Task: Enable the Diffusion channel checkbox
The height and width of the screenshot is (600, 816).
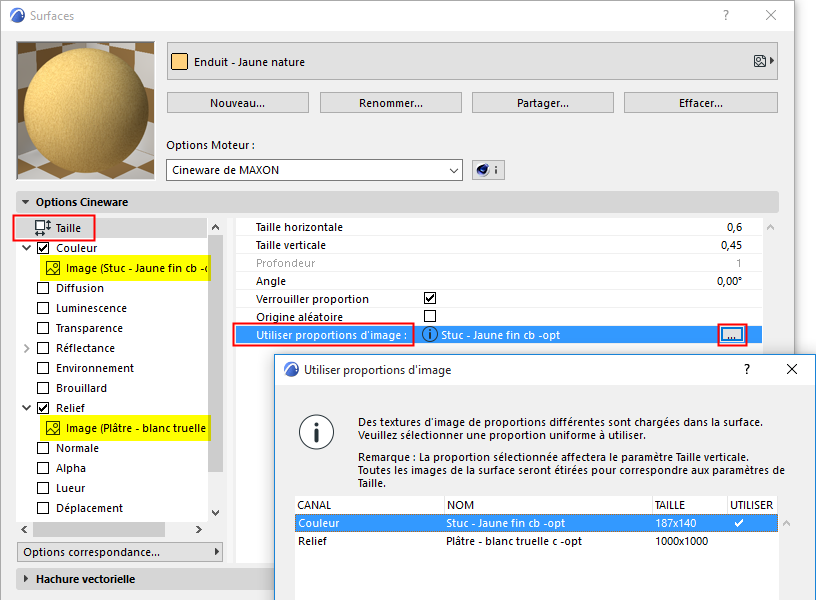Action: click(x=43, y=288)
